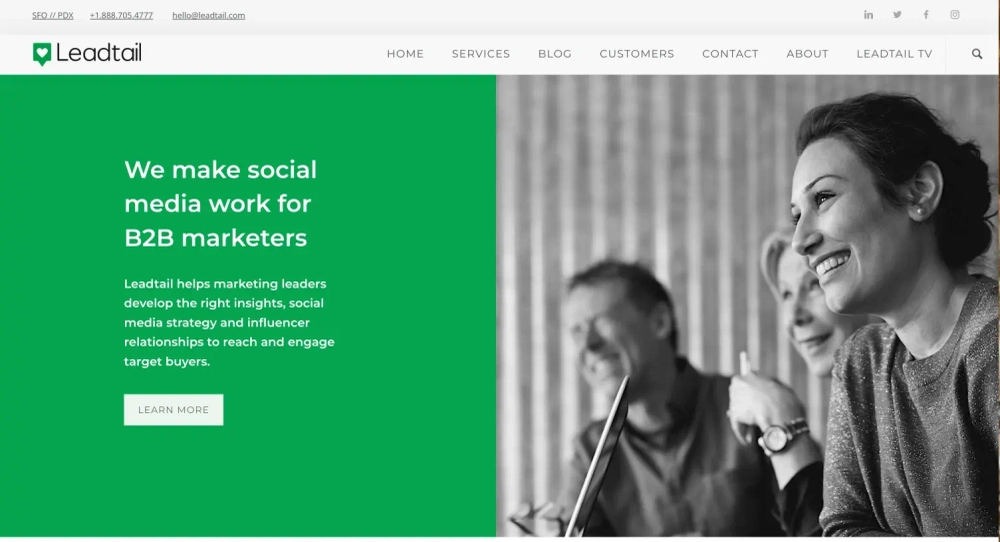Open Leadtail TV from navigation

894,54
